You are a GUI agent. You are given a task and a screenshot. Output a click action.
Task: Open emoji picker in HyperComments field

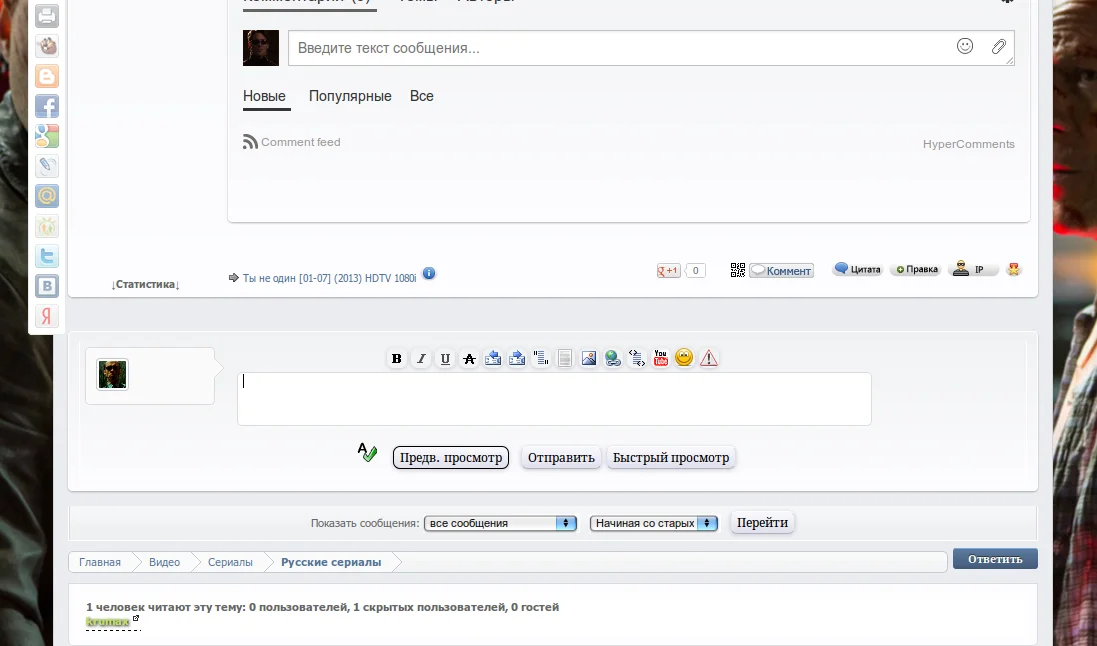pyautogui.click(x=965, y=46)
